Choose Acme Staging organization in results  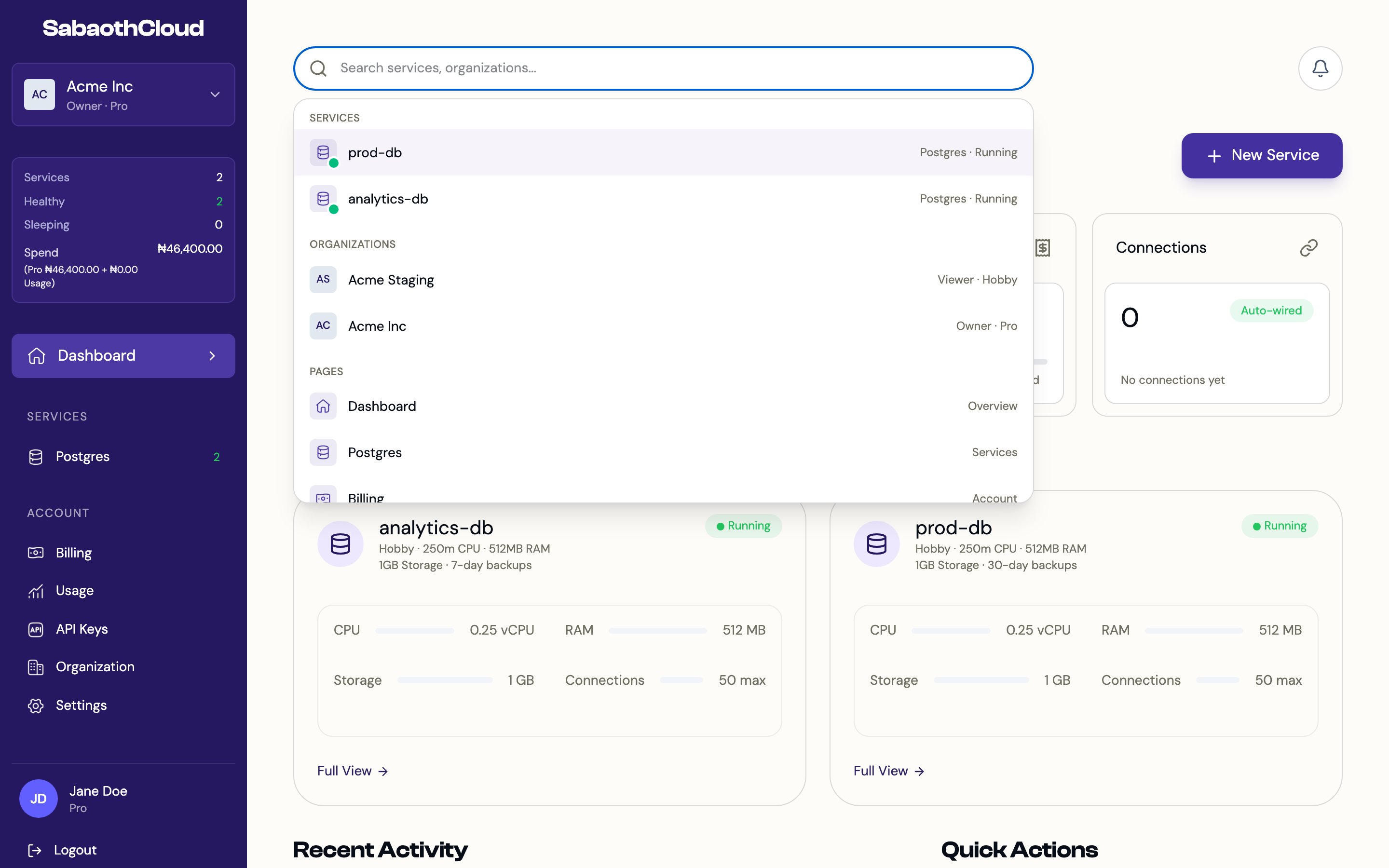[664, 280]
